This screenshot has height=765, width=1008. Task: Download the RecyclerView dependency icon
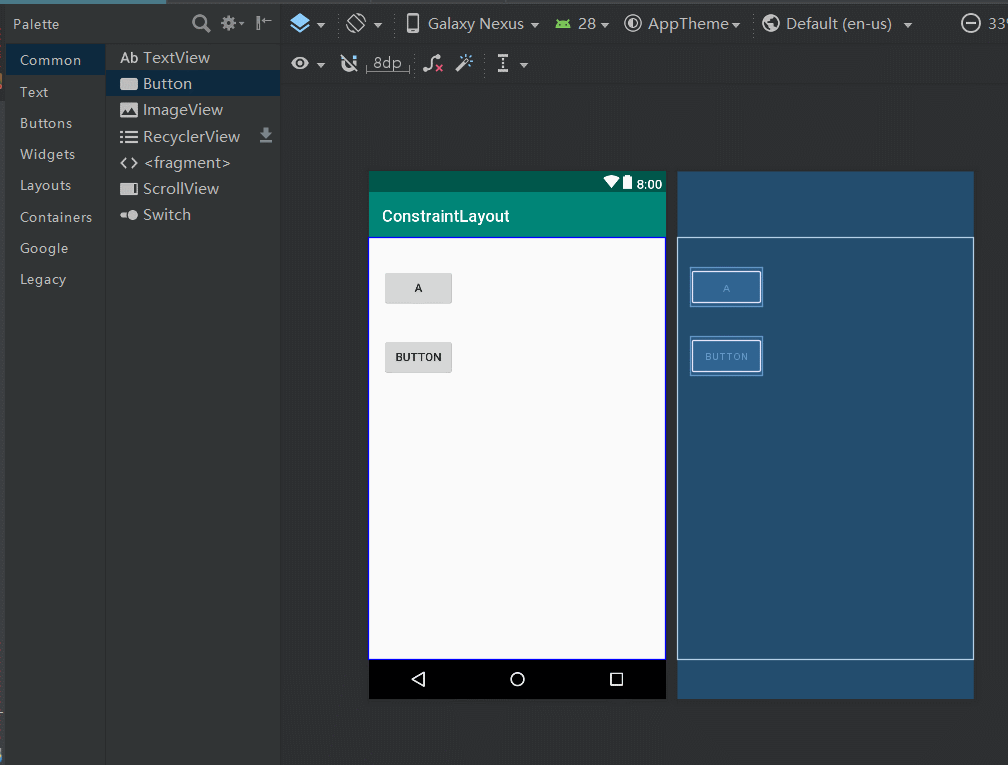tap(266, 136)
